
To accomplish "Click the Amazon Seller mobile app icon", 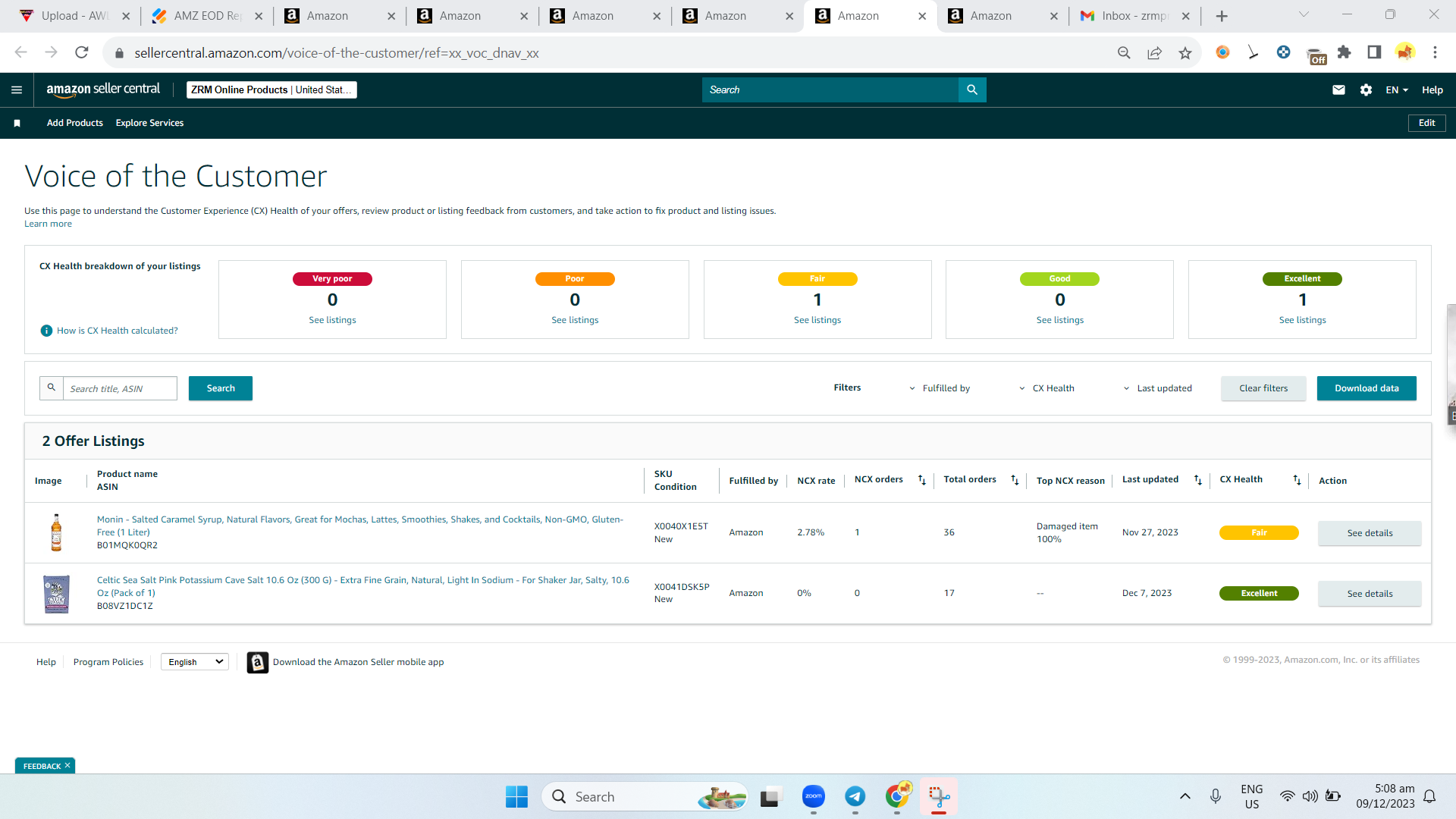I will pos(258,663).
